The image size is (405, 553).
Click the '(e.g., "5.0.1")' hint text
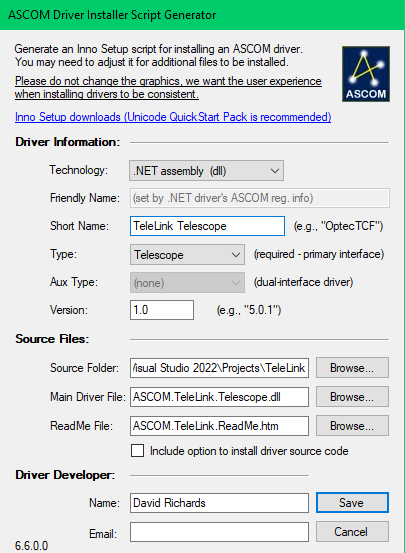pos(249,310)
